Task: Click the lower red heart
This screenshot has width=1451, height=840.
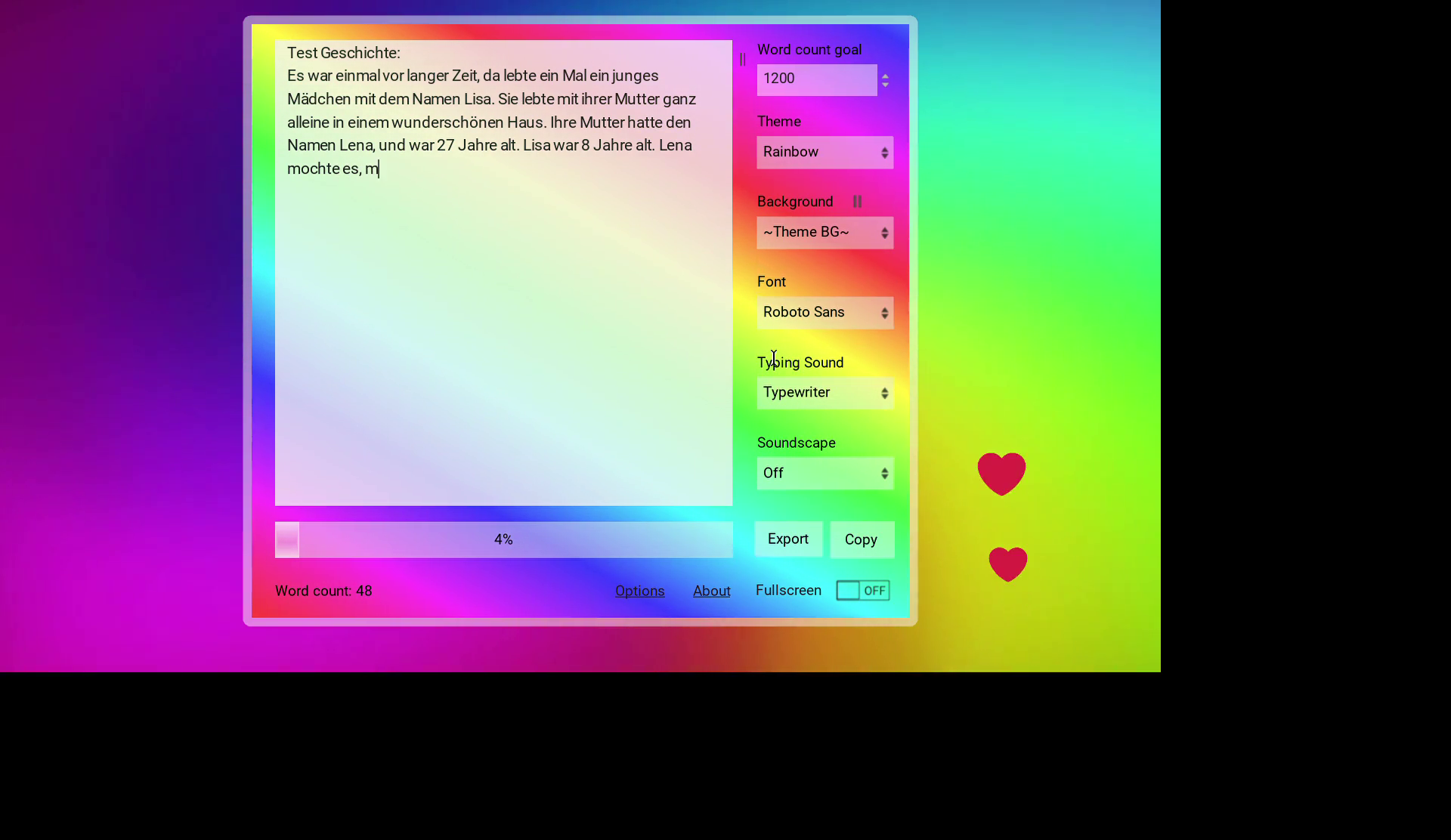Action: [1008, 564]
